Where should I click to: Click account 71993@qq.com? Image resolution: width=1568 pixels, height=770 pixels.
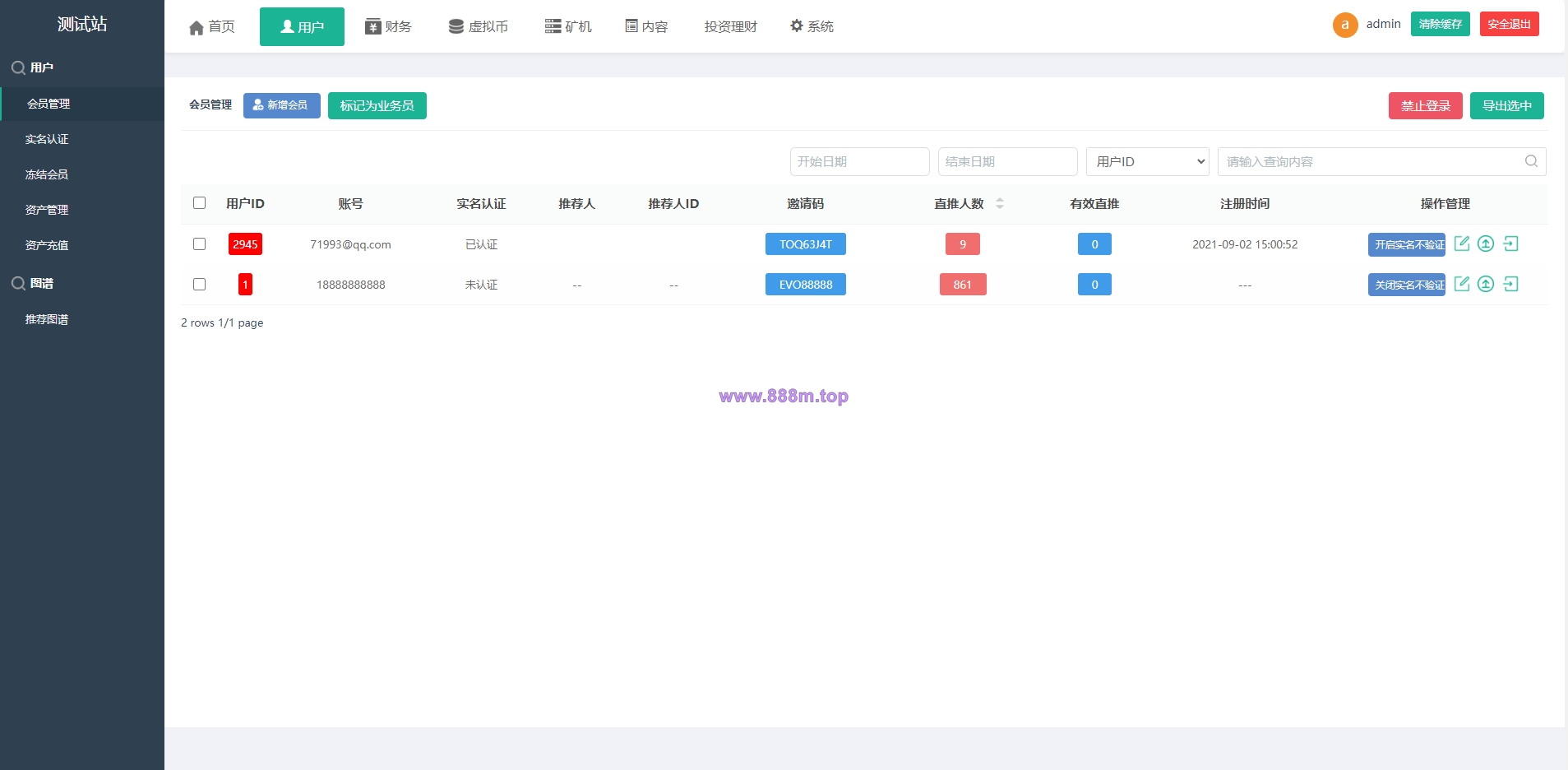tap(350, 244)
